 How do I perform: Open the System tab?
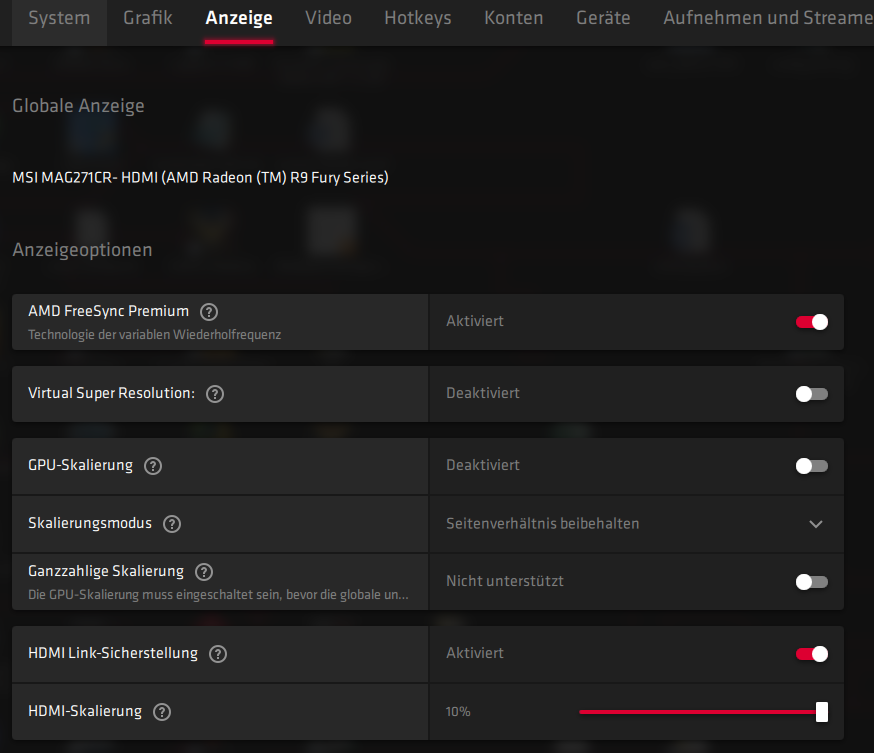(59, 18)
